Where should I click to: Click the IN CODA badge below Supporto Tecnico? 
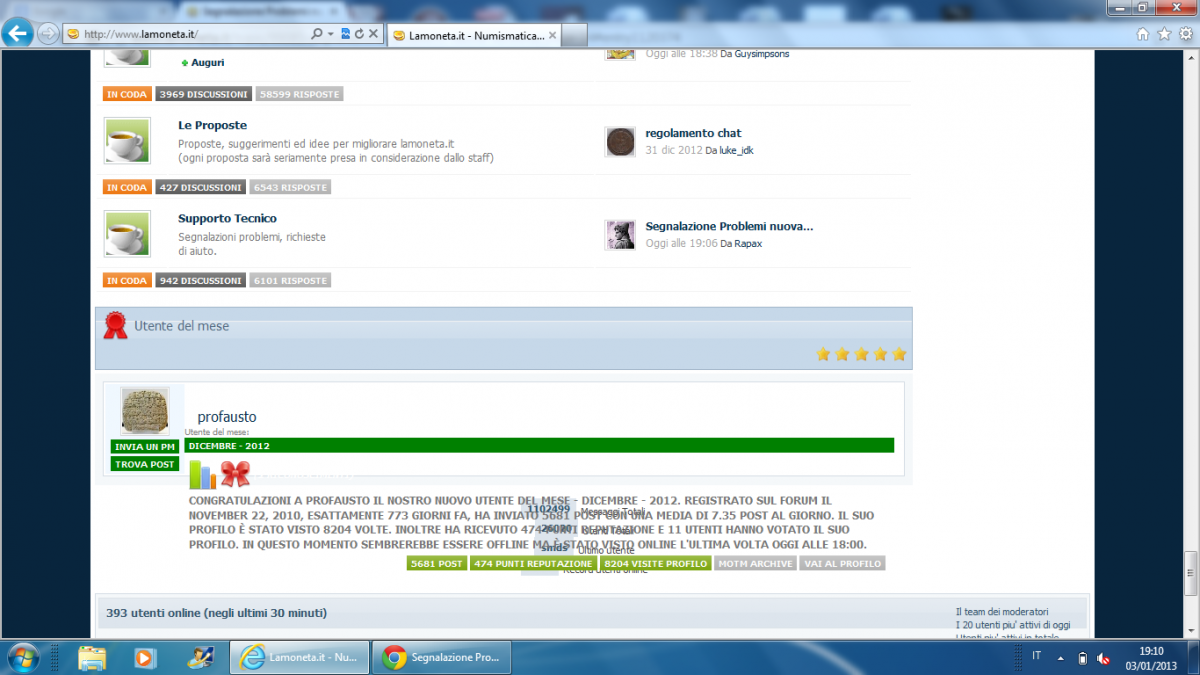pyautogui.click(x=127, y=281)
